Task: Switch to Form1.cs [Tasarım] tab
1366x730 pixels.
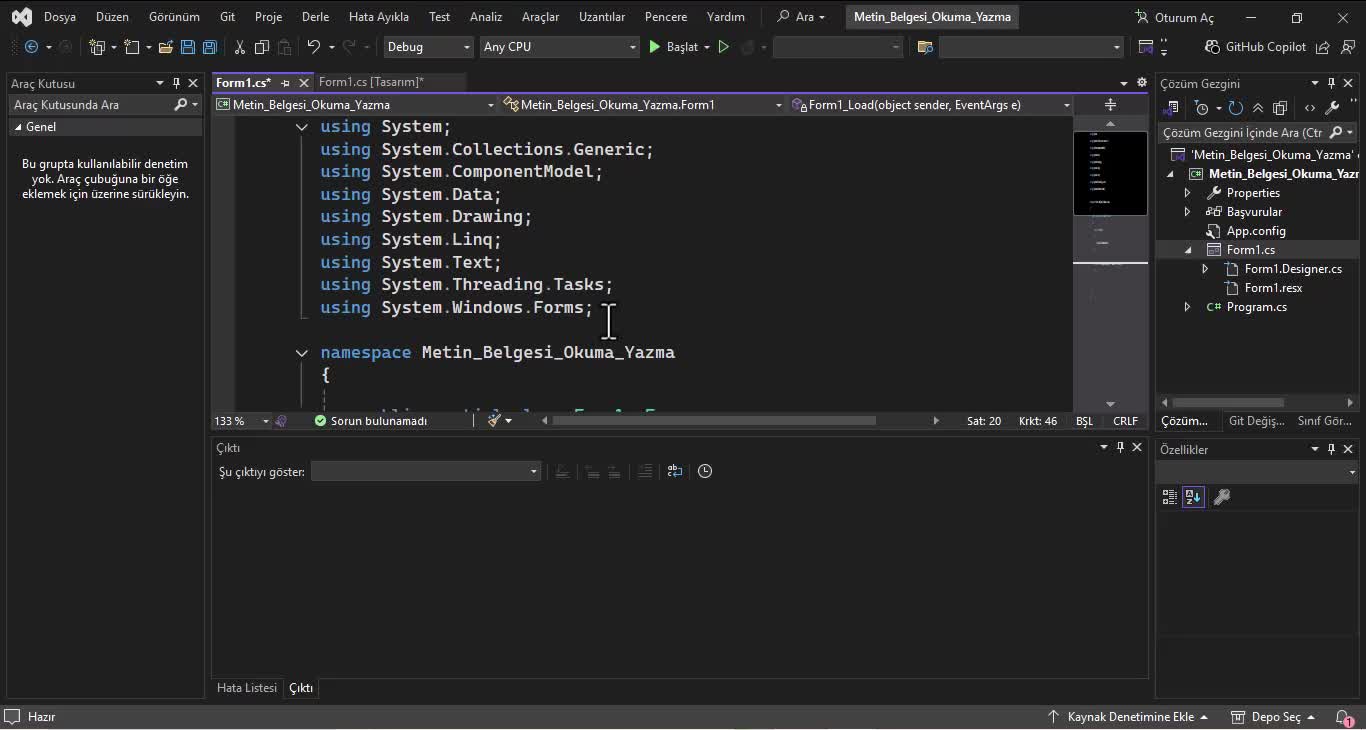Action: (371, 82)
